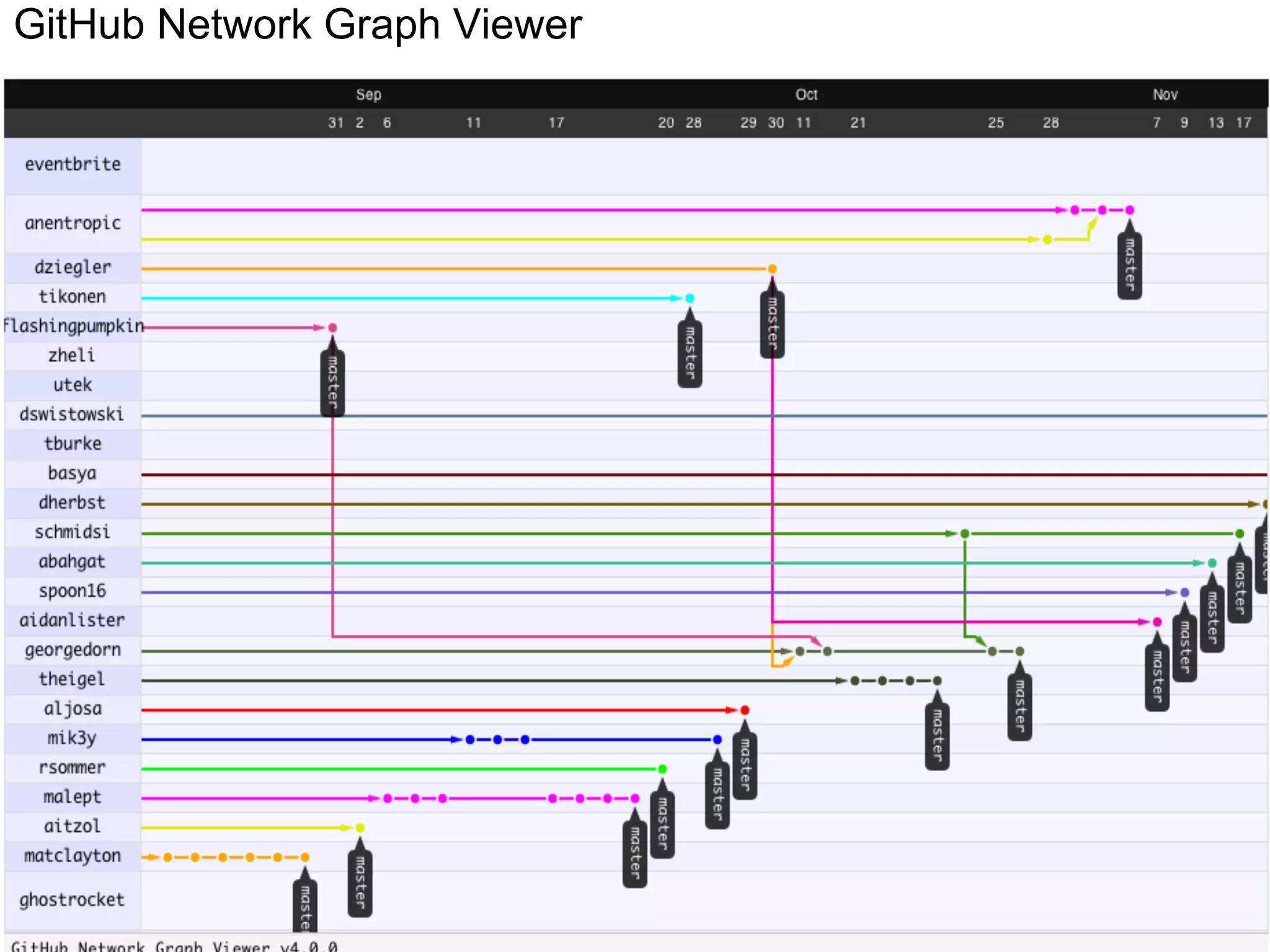Click the master label below theigel's last commit
Viewport: 1270px width, 952px height.
coord(937,736)
